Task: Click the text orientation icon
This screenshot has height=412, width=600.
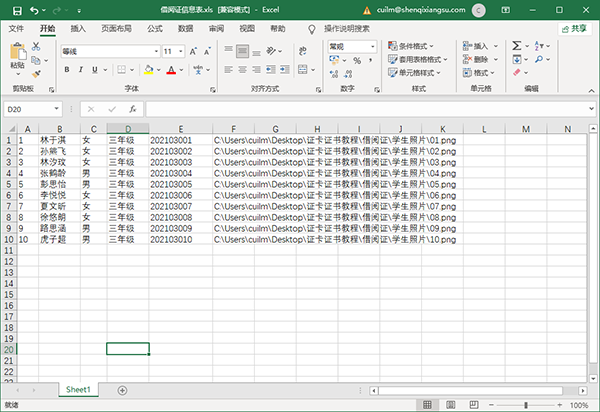Action: (271, 51)
